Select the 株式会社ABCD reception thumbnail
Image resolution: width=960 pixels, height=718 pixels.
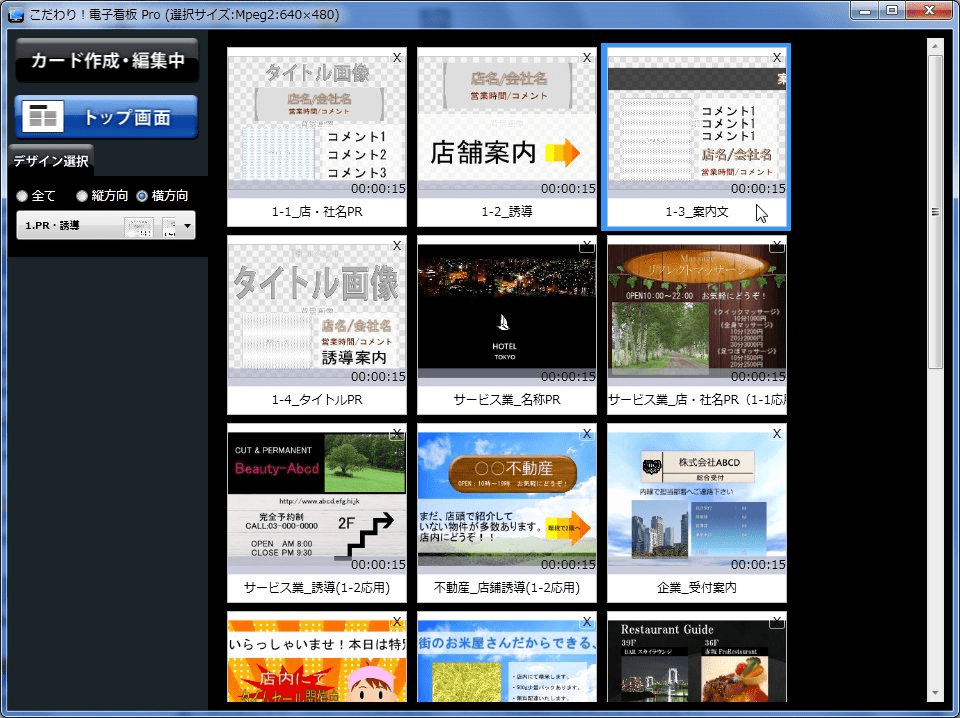click(696, 502)
